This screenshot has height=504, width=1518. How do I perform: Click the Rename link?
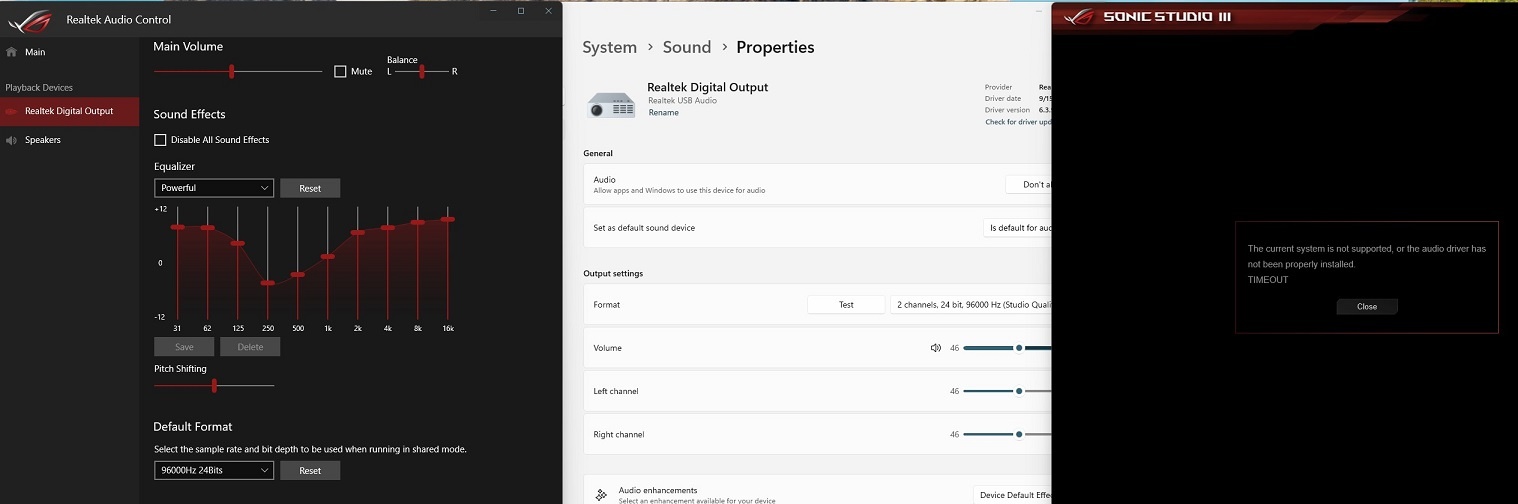click(x=663, y=112)
